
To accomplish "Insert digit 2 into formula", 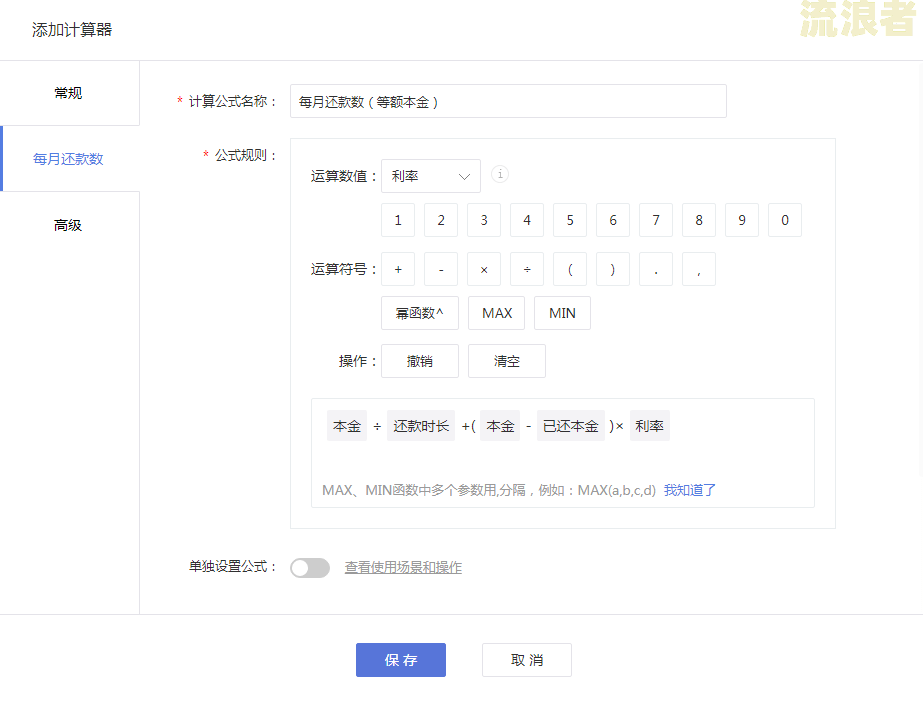I will (441, 220).
